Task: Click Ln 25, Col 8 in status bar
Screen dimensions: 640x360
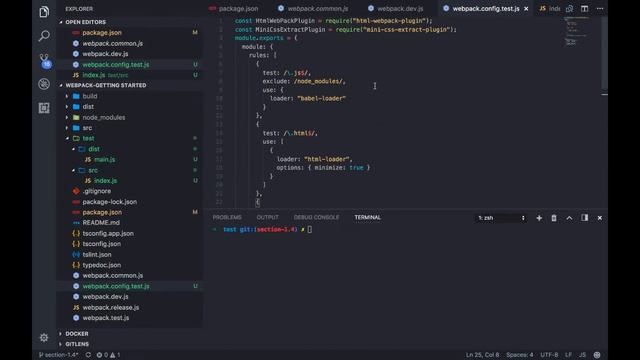Action: coord(482,355)
